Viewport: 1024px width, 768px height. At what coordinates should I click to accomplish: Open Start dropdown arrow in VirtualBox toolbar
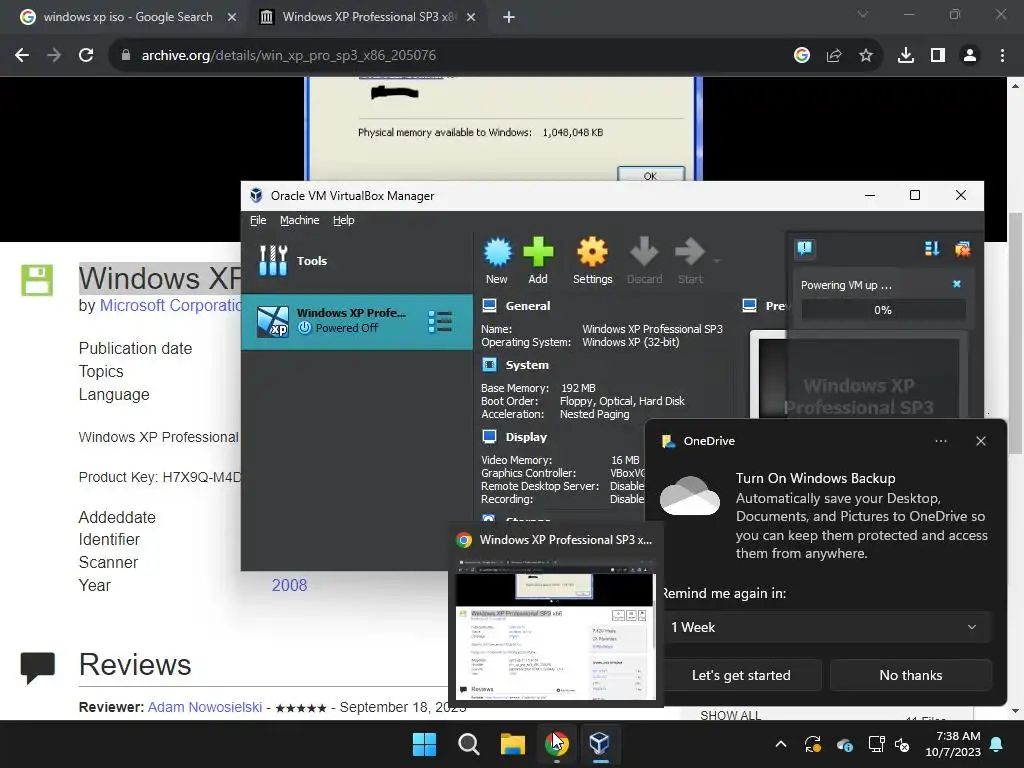point(716,261)
